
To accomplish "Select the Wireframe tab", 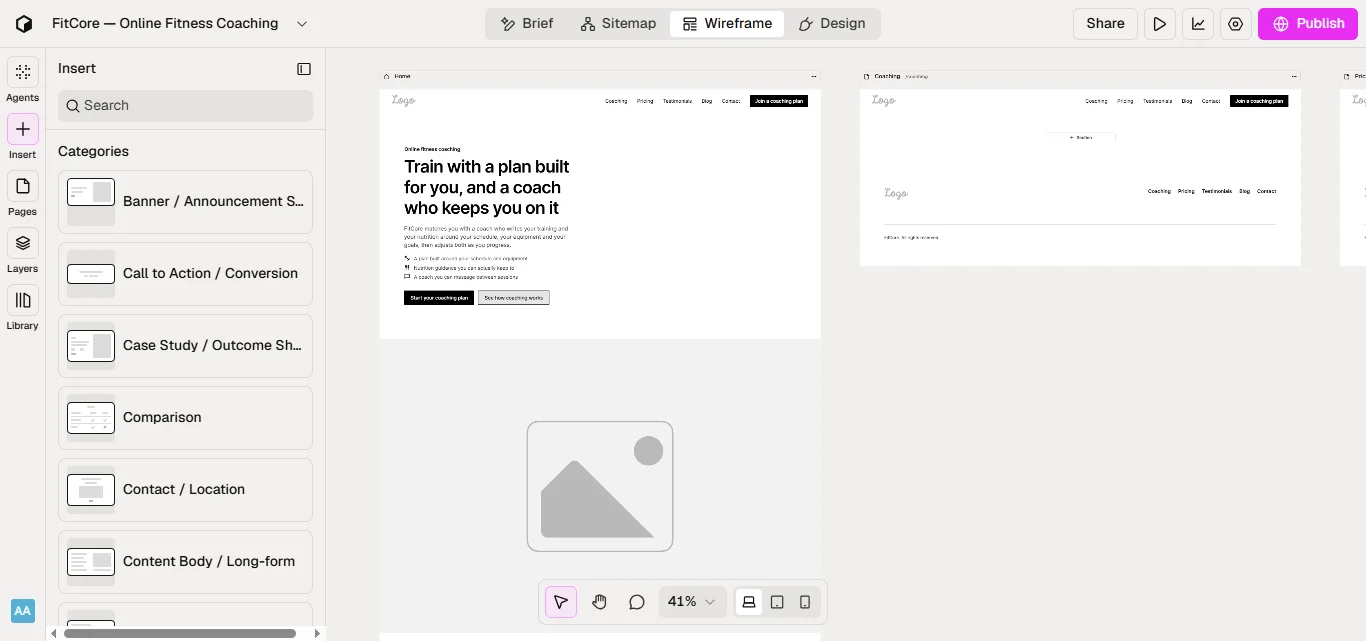I will tap(727, 24).
